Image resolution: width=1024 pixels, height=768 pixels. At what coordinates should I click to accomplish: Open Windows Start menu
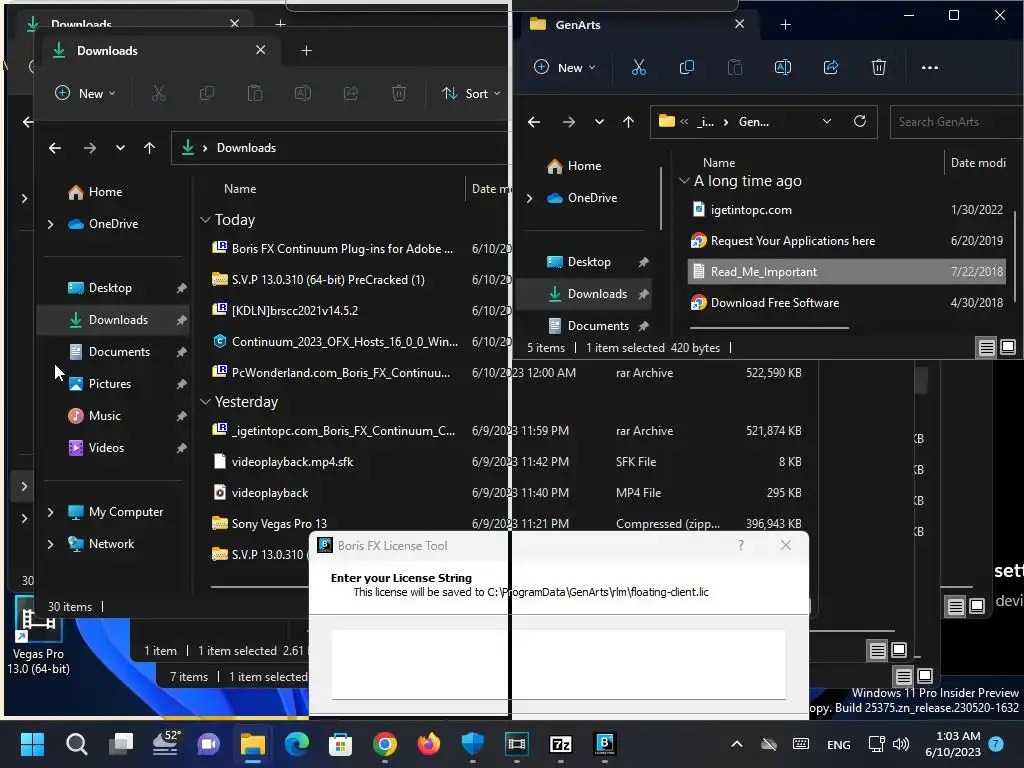[x=32, y=744]
